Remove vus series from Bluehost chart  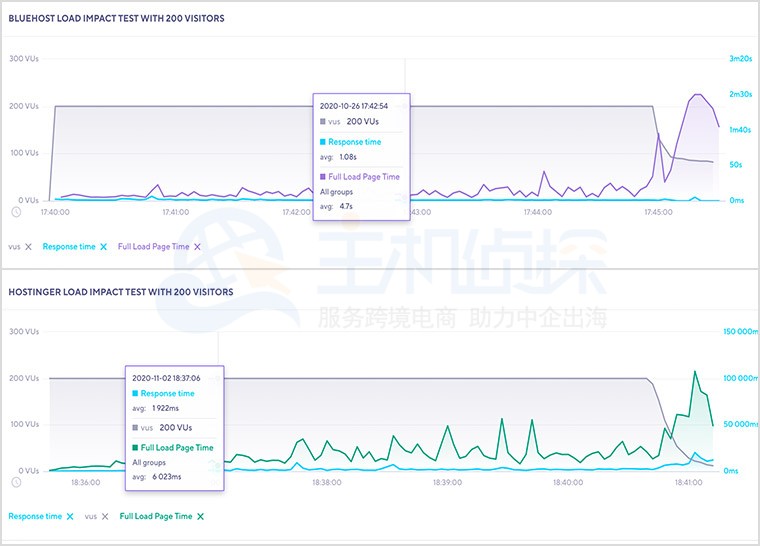click(28, 246)
